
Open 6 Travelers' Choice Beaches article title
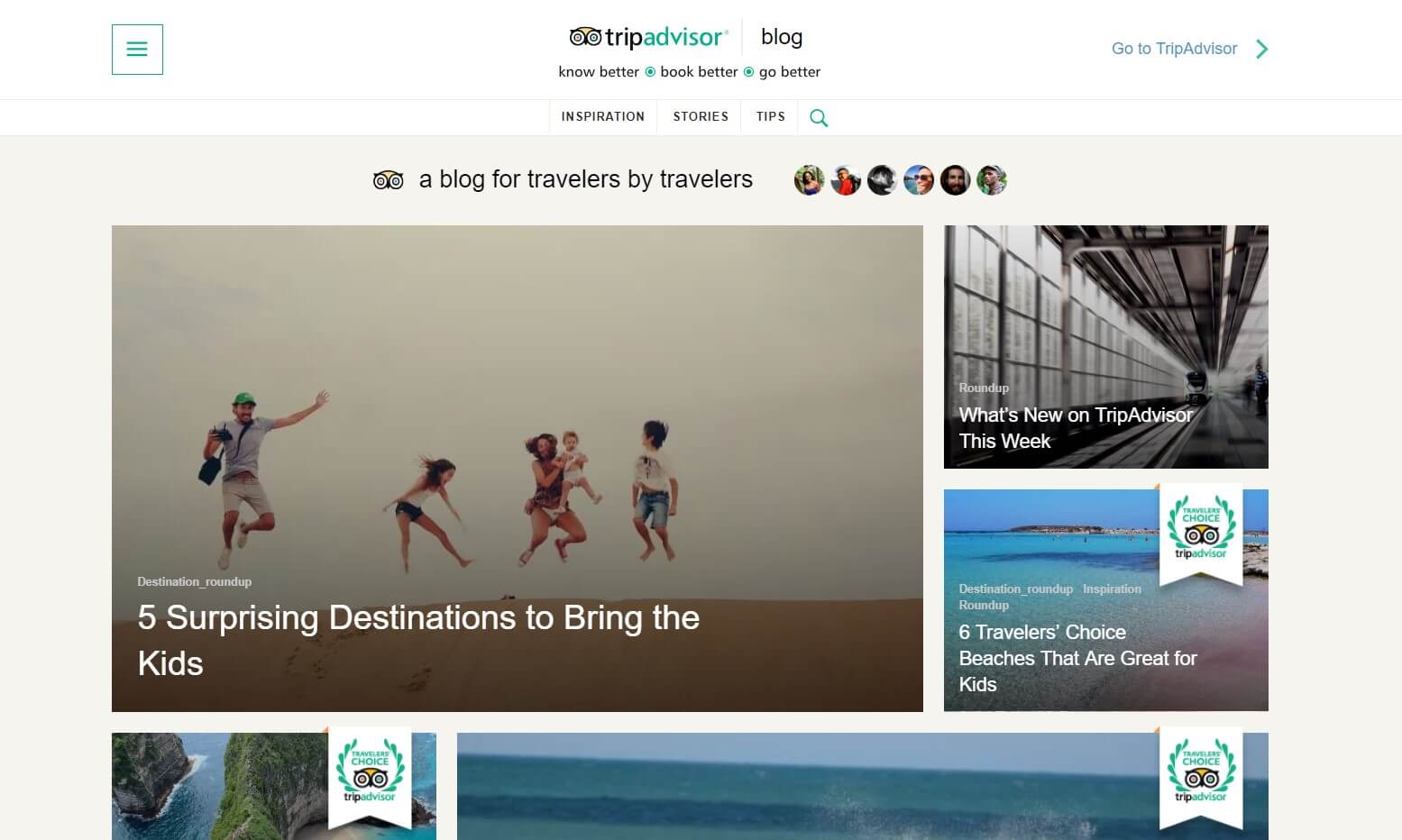point(1078,658)
